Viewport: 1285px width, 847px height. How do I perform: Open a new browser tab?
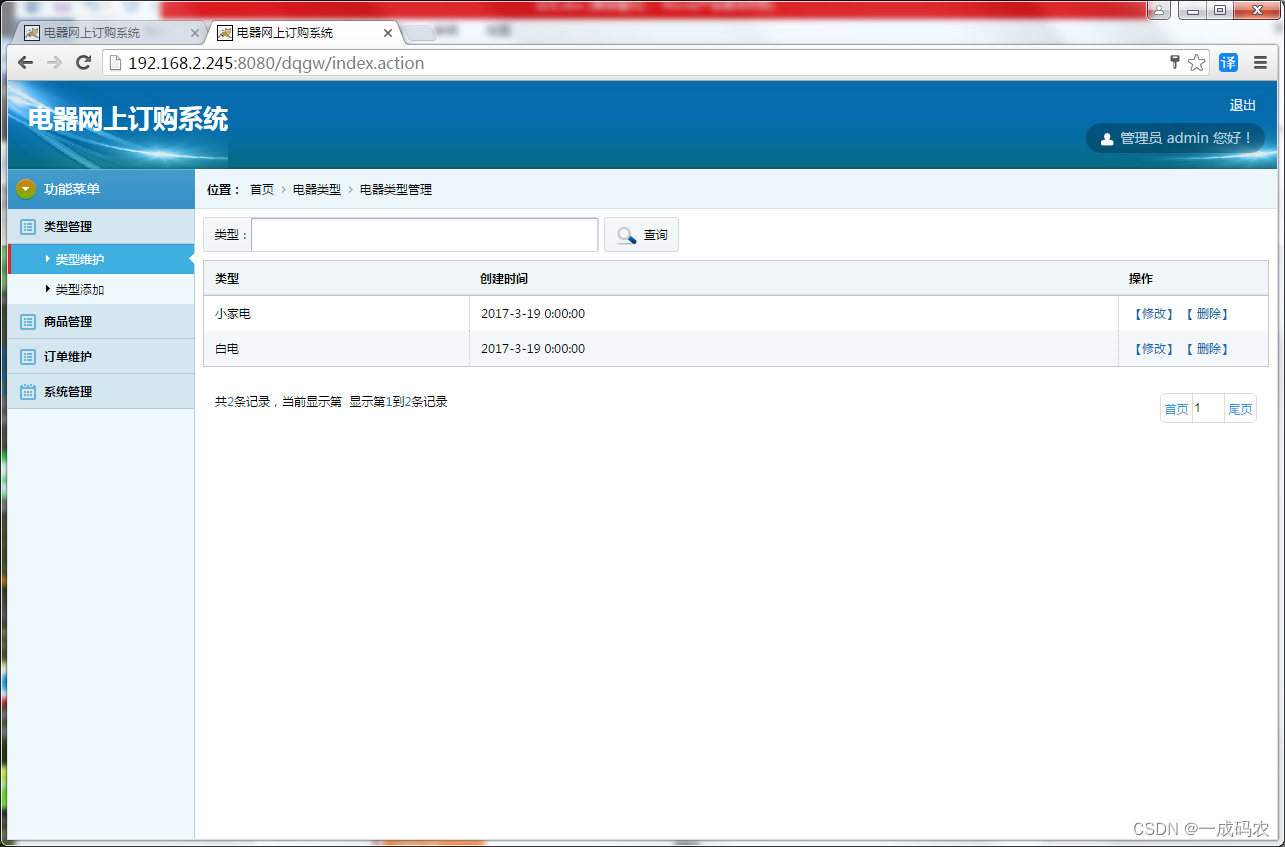(x=419, y=34)
